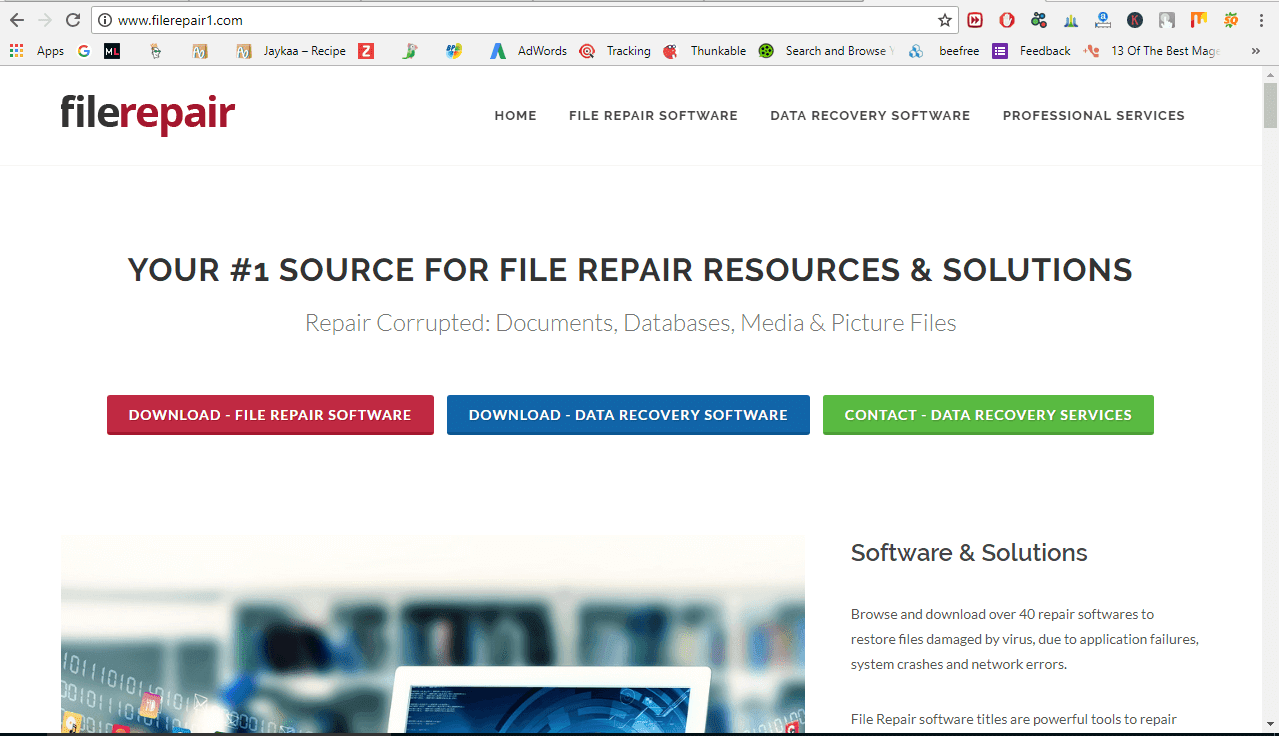Screen dimensions: 1279x736
Task: Open the PROFESSIONAL SERVICES menu
Action: 1094,116
